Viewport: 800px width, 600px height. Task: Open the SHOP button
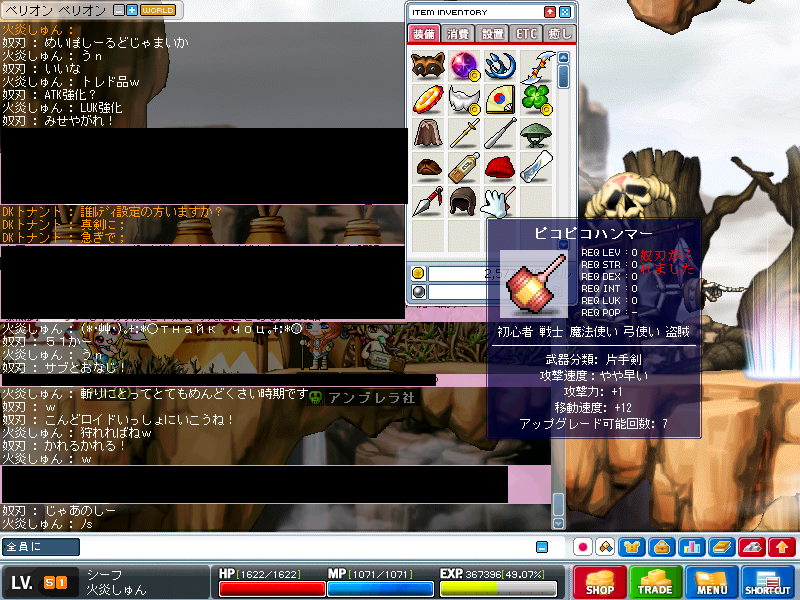click(599, 582)
